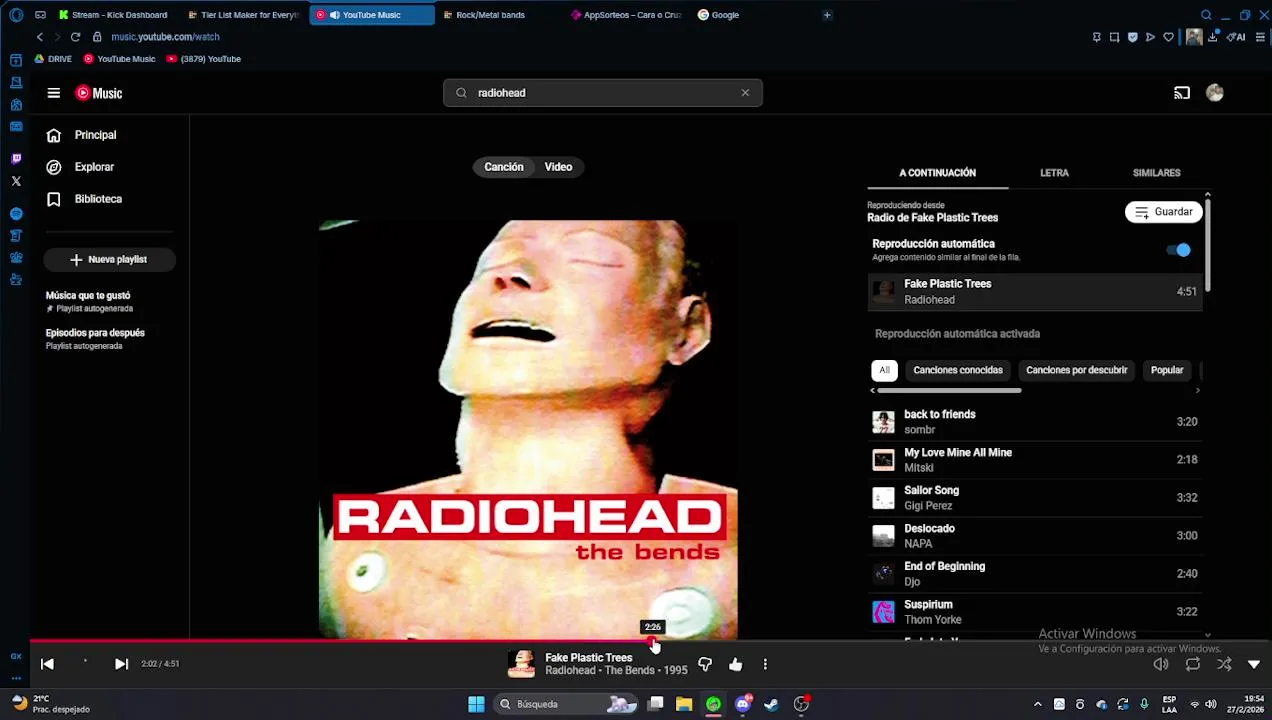The width and height of the screenshot is (1272, 720).
Task: Open the Windows Start menu
Action: tap(476, 704)
